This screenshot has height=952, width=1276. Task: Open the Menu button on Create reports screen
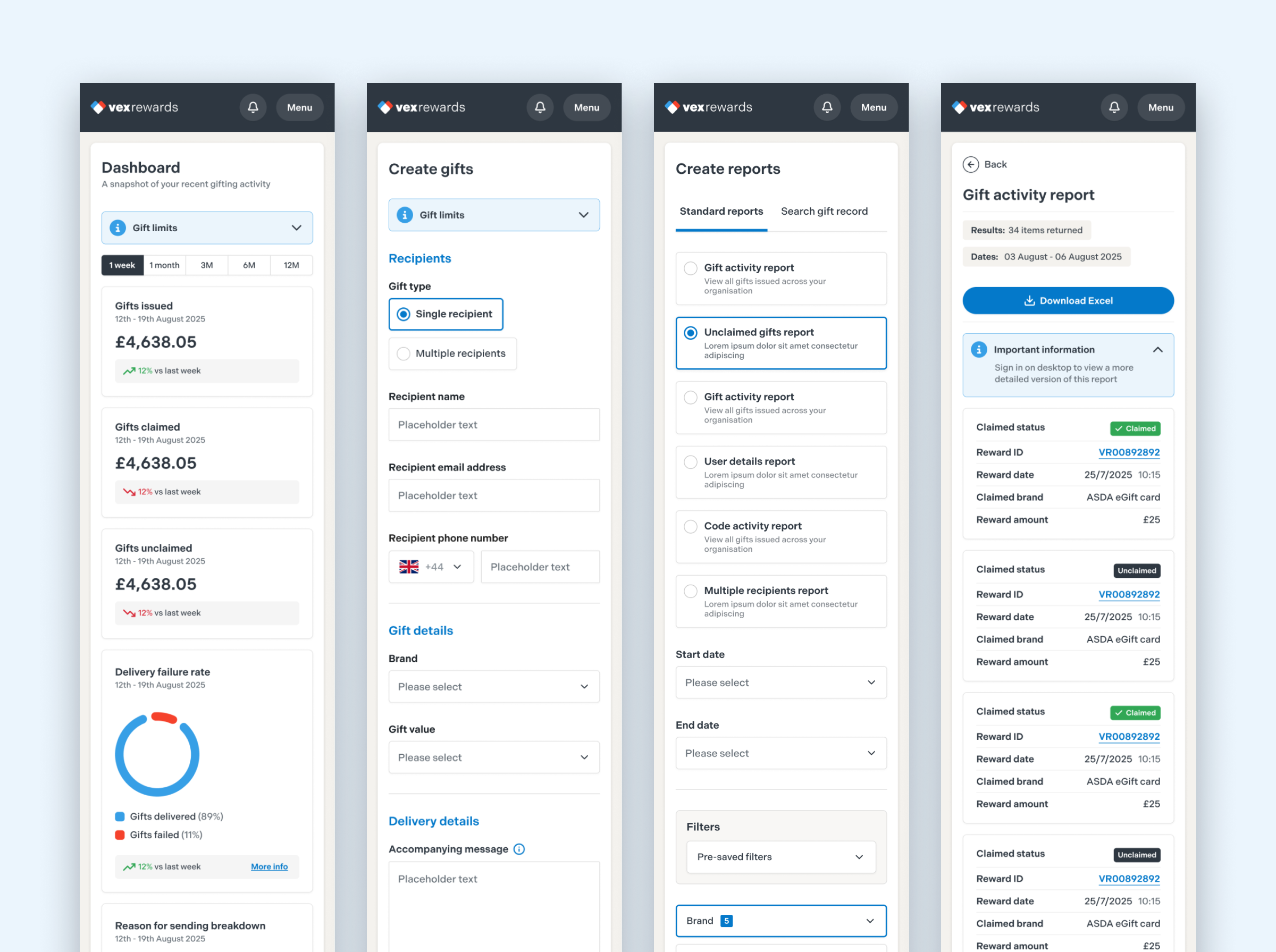874,107
